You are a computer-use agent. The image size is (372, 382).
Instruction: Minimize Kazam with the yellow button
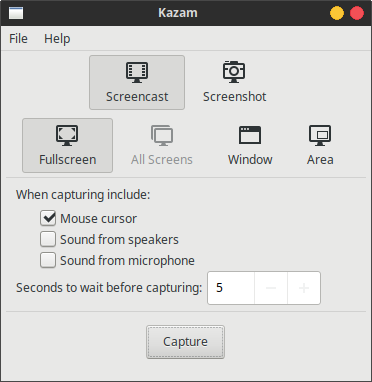(x=337, y=13)
